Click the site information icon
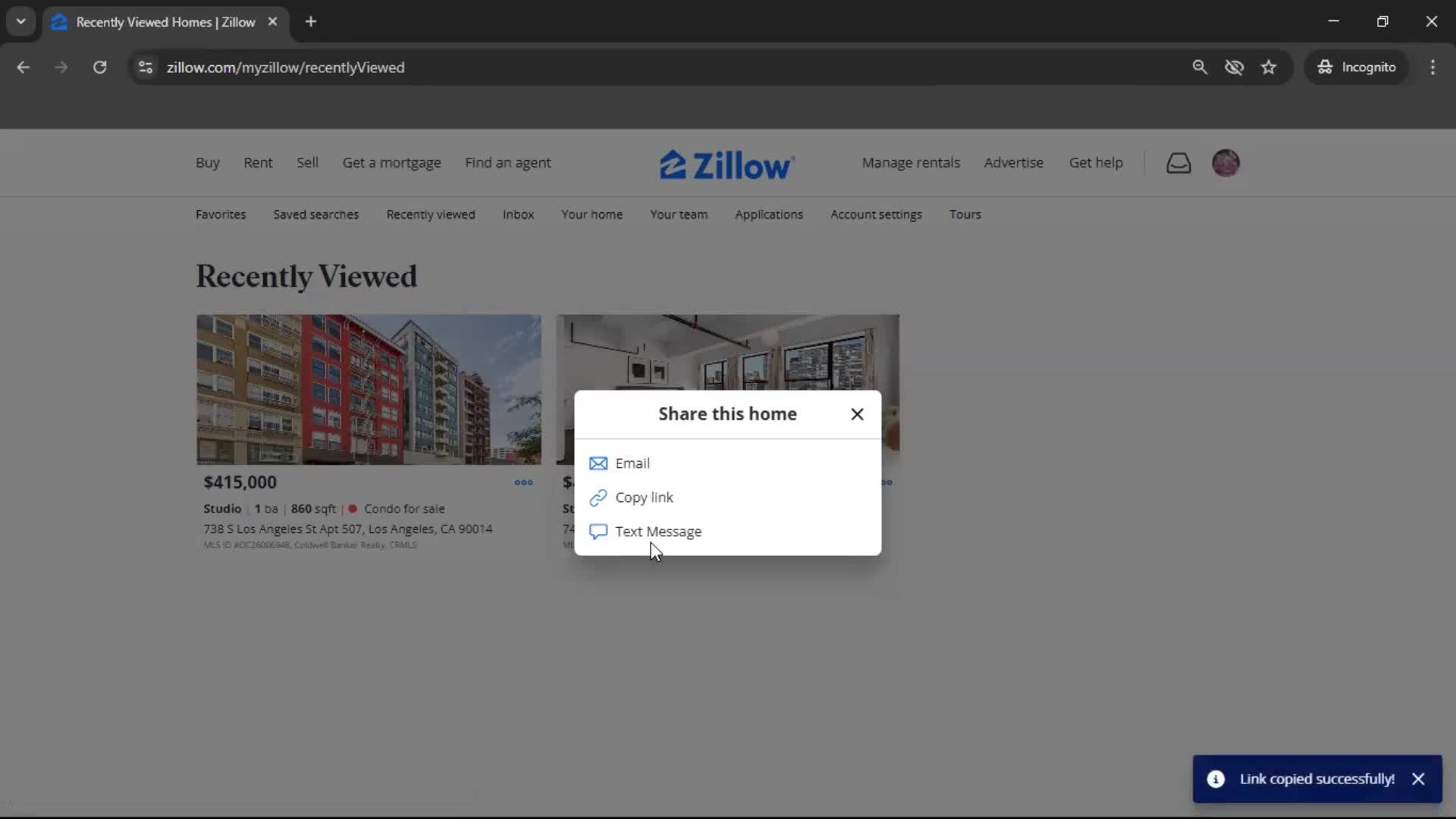This screenshot has width=1456, height=819. pyautogui.click(x=145, y=67)
